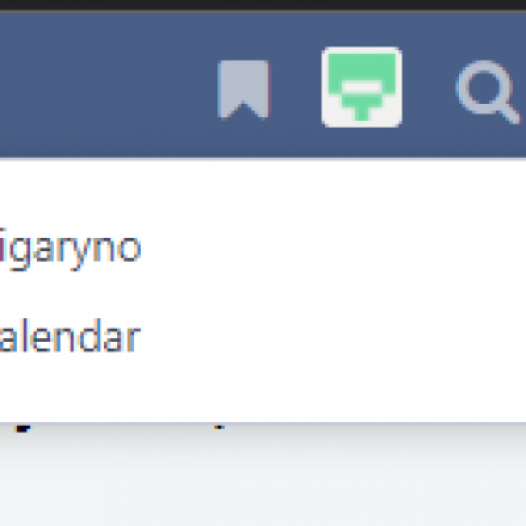This screenshot has height=526, width=526.
Task: Click white panel space right of "alendar"
Action: point(332,336)
